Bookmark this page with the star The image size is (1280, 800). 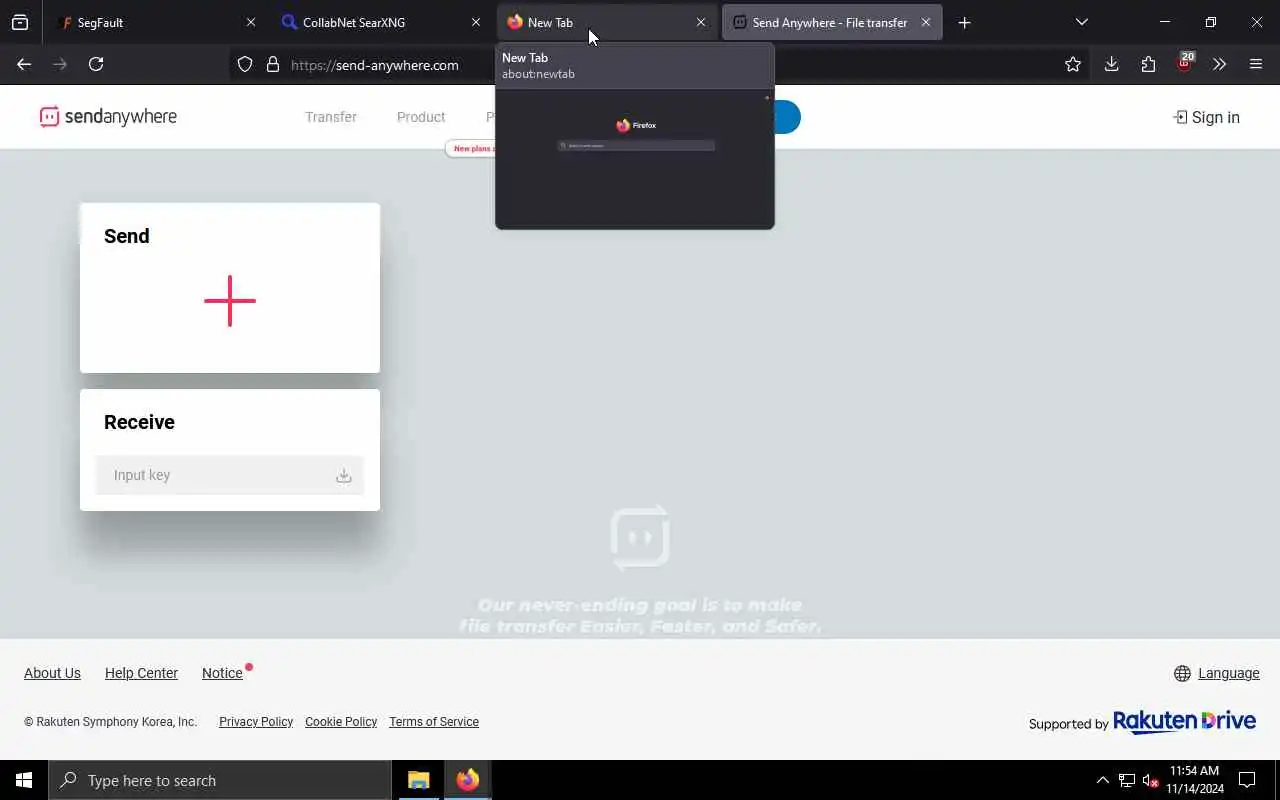point(1073,64)
